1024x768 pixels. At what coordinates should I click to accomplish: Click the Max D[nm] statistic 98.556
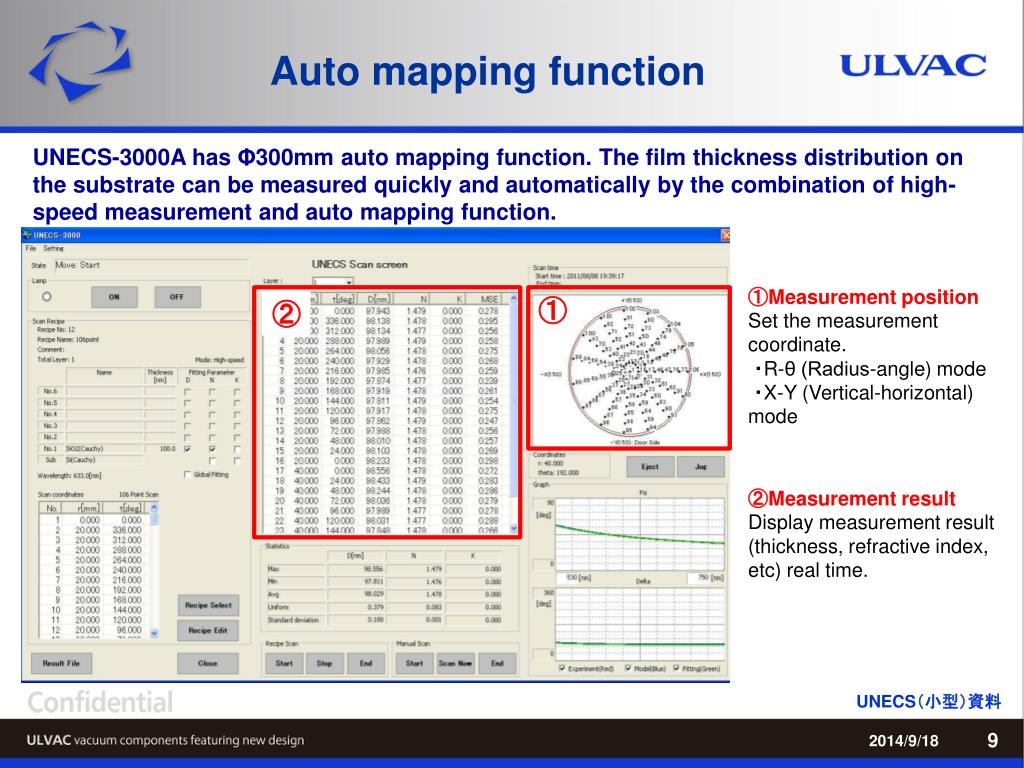click(356, 569)
